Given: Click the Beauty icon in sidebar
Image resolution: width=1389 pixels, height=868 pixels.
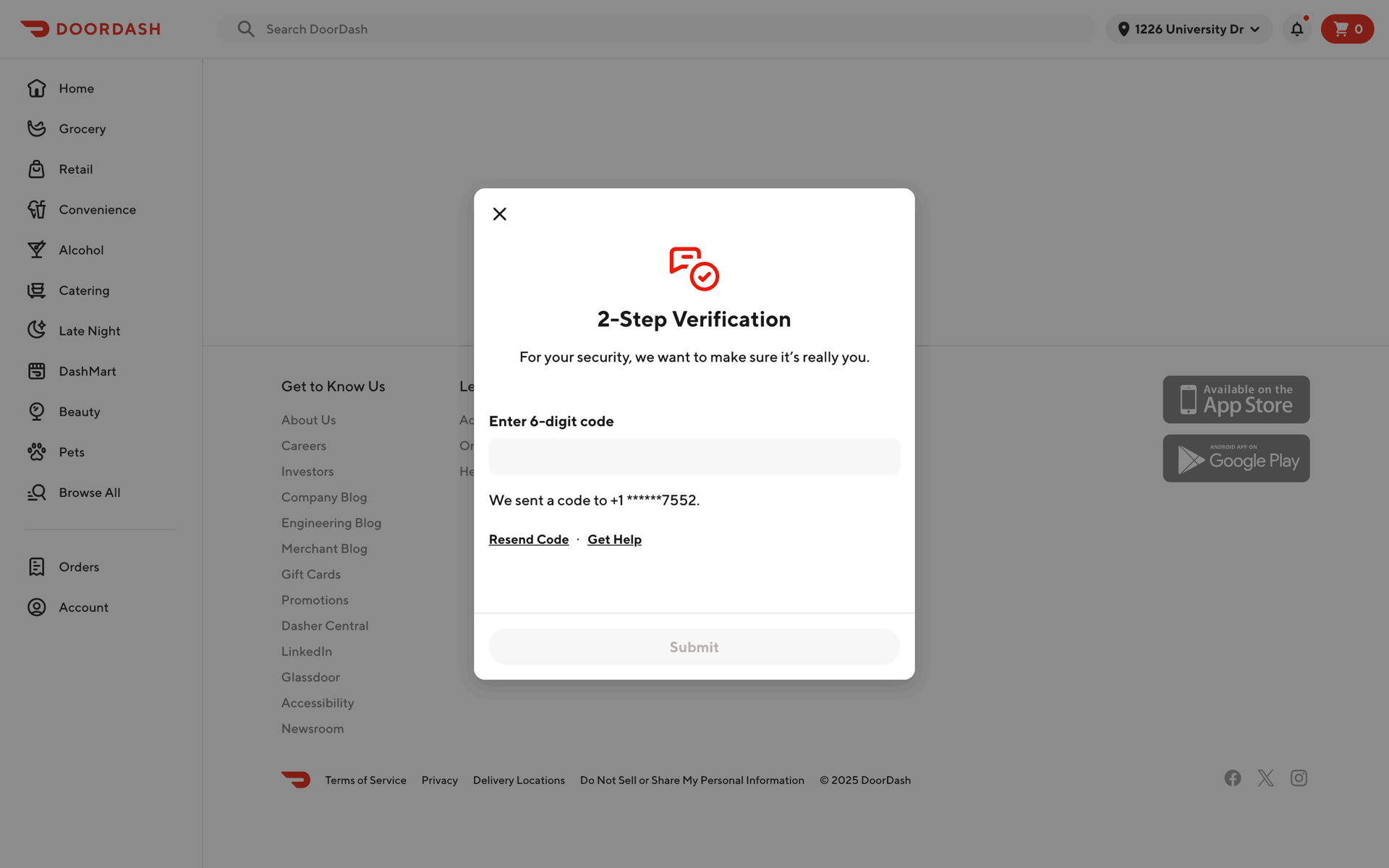Looking at the screenshot, I should click(x=37, y=412).
